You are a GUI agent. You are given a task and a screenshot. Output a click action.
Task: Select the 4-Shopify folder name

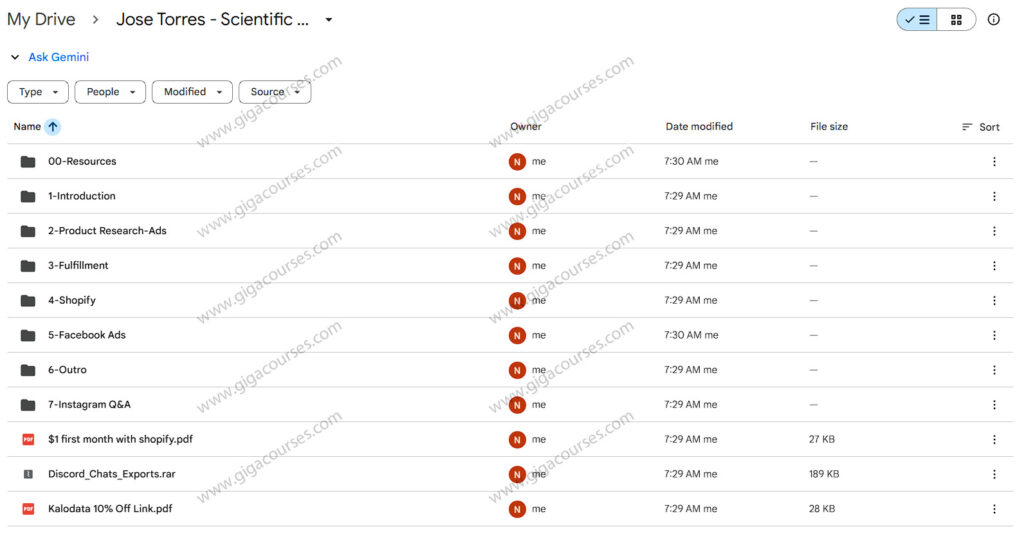(x=71, y=300)
